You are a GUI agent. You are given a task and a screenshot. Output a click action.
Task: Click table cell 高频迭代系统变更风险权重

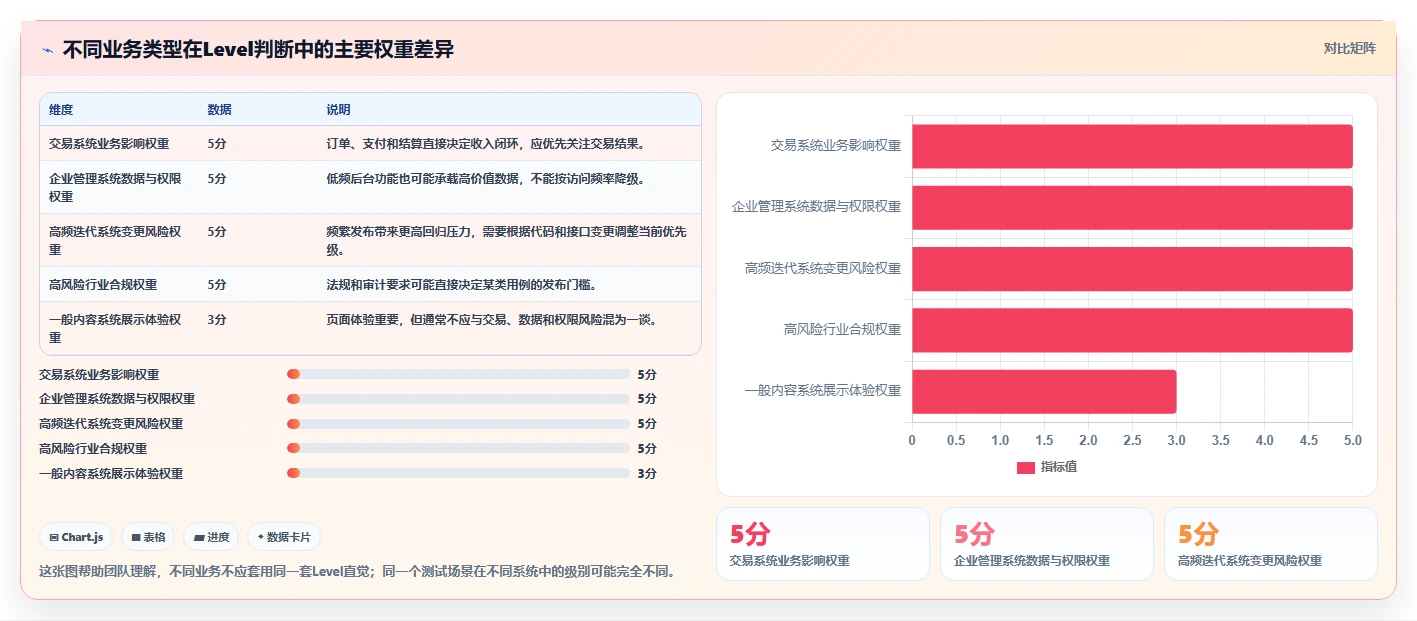(x=115, y=241)
